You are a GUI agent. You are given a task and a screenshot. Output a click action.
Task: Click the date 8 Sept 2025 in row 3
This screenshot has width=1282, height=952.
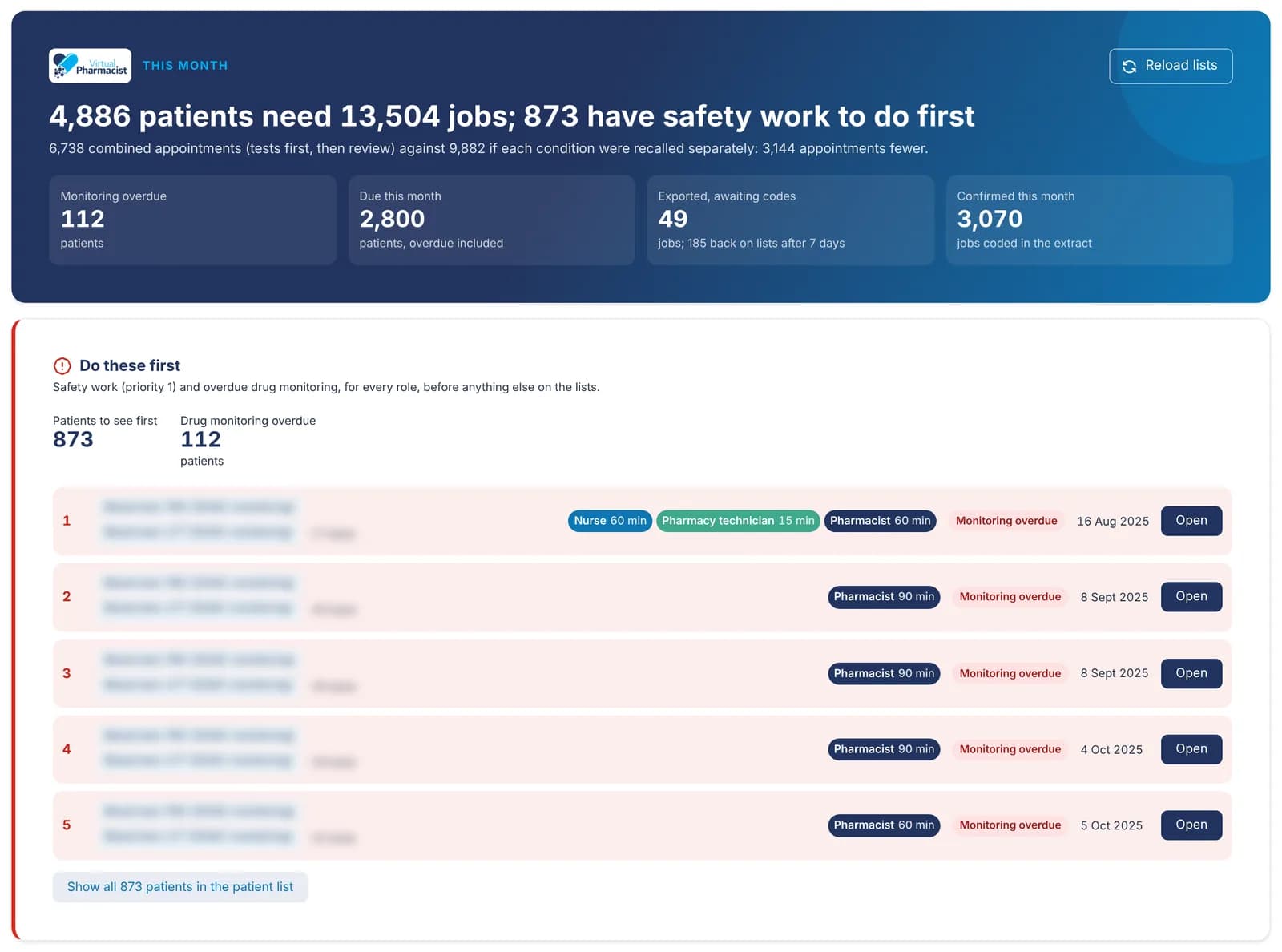(x=1115, y=674)
